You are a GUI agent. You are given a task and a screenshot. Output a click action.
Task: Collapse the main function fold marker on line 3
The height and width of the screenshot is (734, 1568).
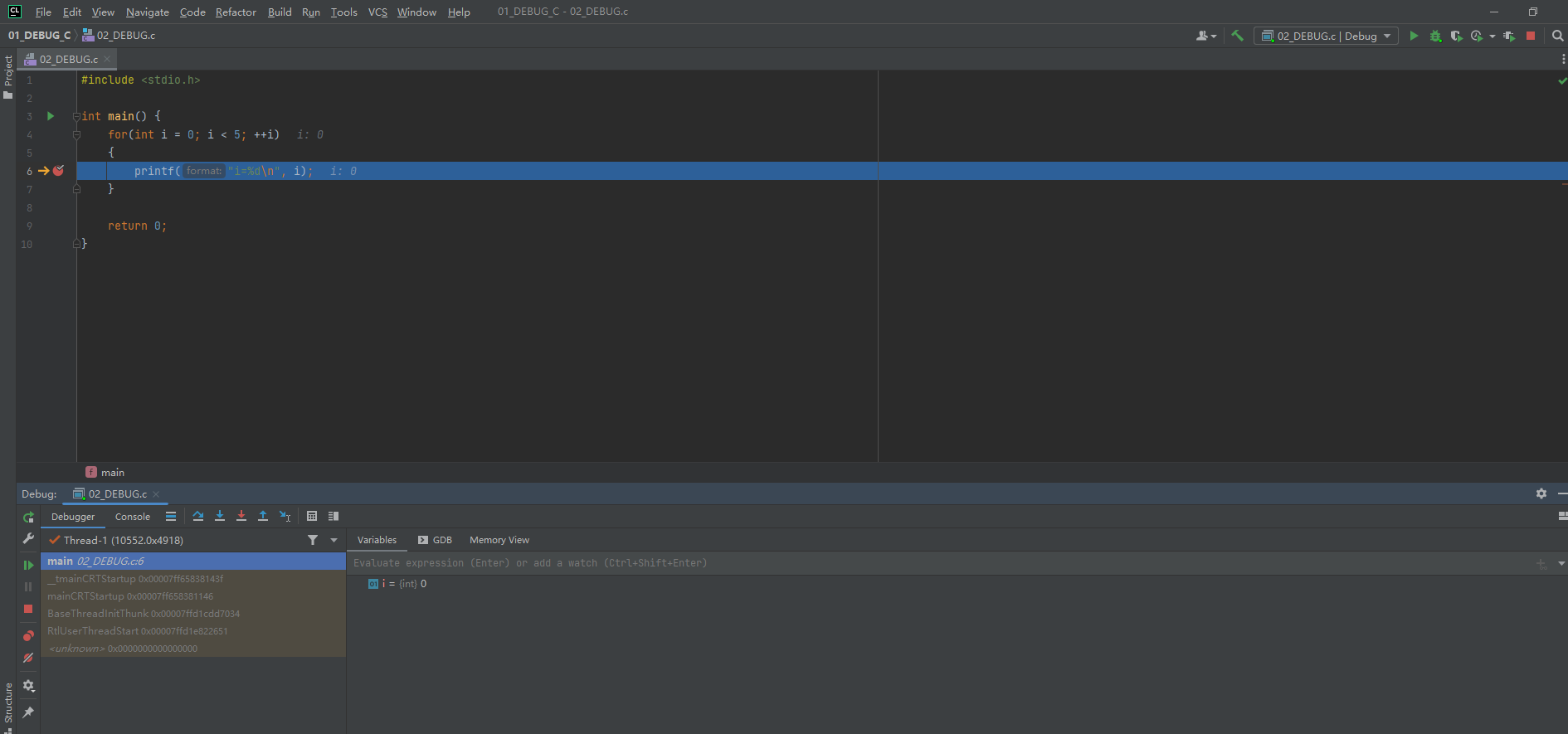76,116
